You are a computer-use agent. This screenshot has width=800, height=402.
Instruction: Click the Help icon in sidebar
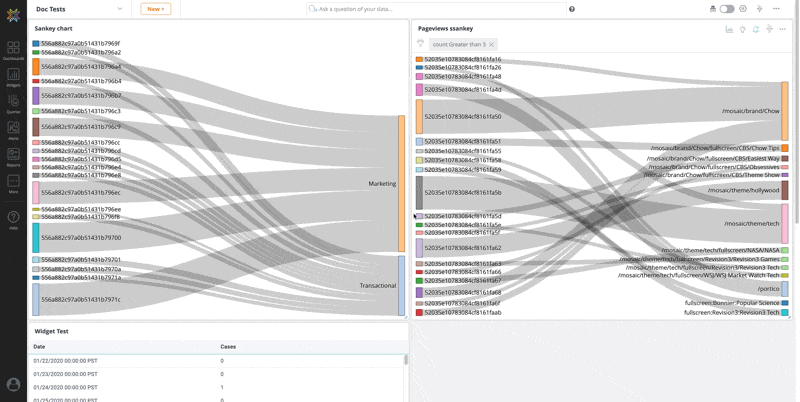pyautogui.click(x=13, y=219)
